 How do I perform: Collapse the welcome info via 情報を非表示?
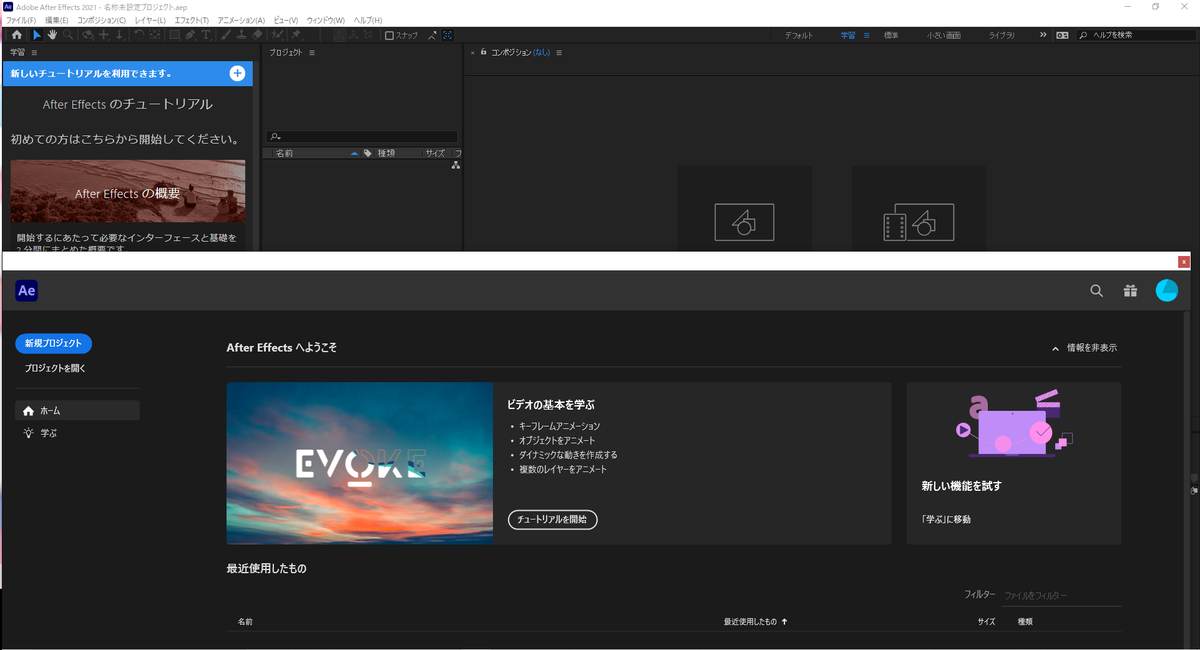(x=1084, y=348)
